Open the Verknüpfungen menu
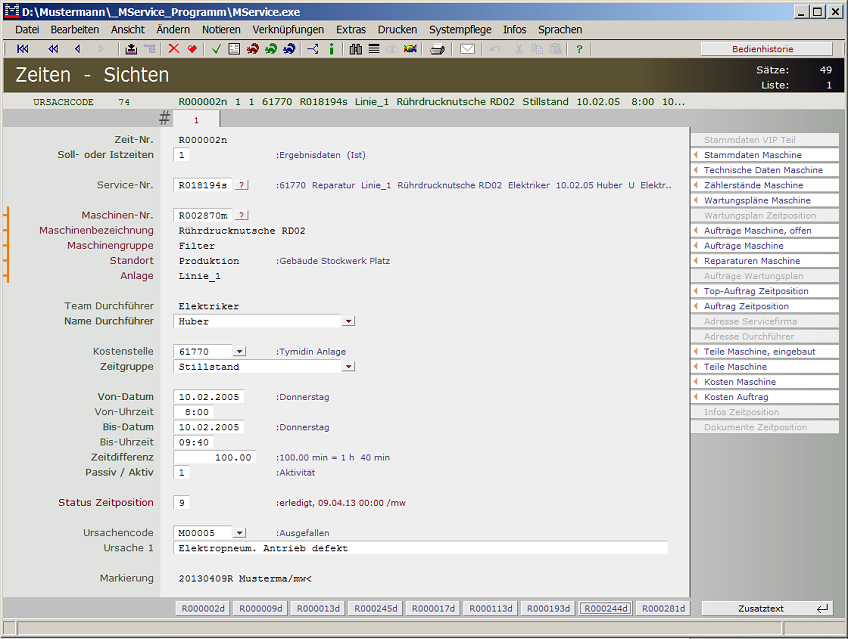The image size is (848, 639). click(288, 30)
